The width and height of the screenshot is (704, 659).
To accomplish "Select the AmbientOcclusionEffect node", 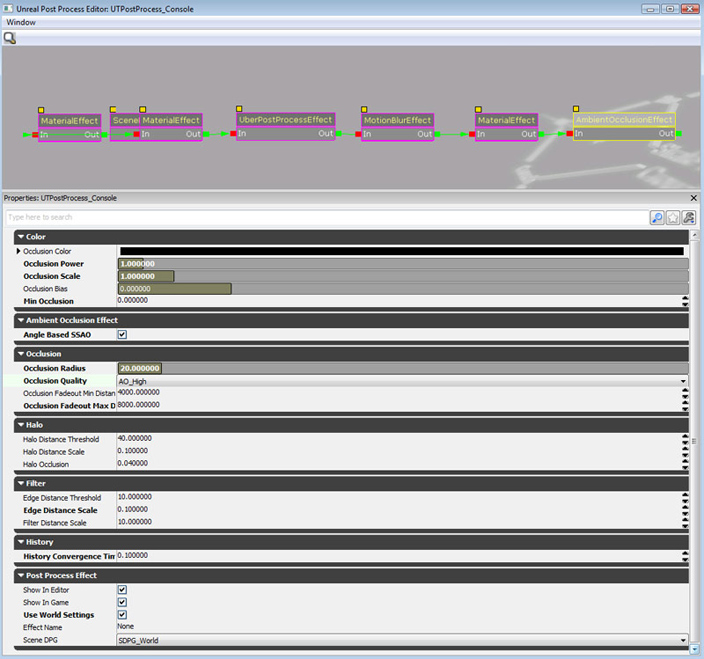I will tap(624, 127).
